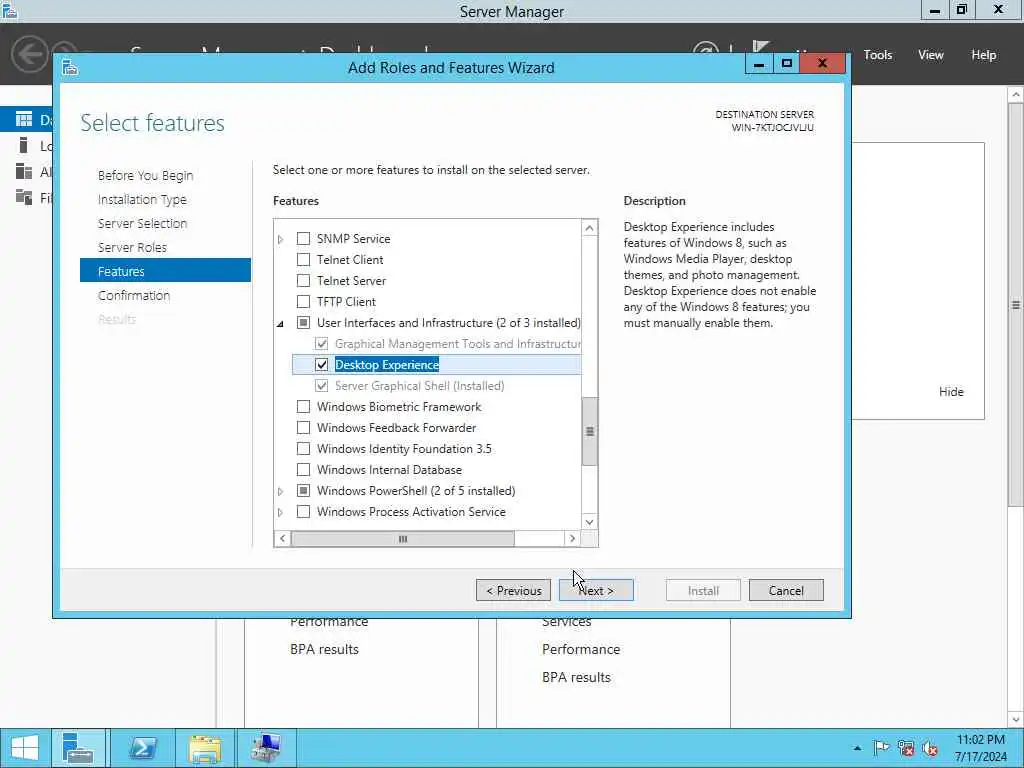1024x768 pixels.
Task: Expand the SNMP Service tree node
Action: tap(281, 239)
